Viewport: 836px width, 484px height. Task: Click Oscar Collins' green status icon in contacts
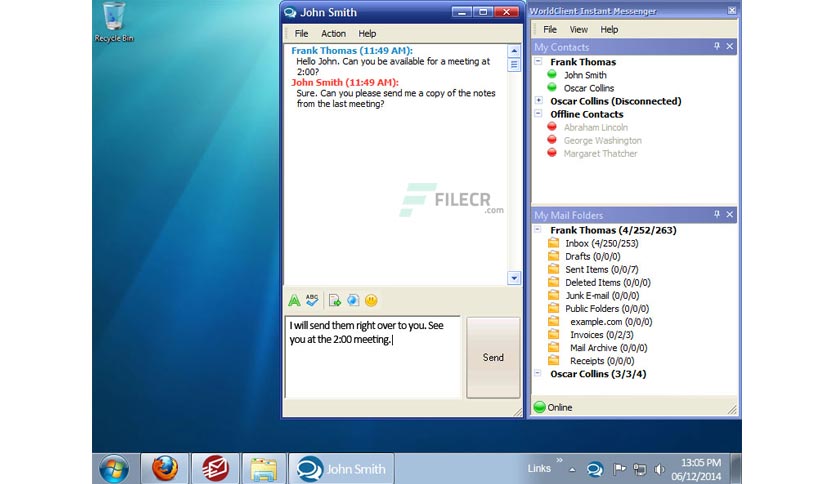(552, 87)
